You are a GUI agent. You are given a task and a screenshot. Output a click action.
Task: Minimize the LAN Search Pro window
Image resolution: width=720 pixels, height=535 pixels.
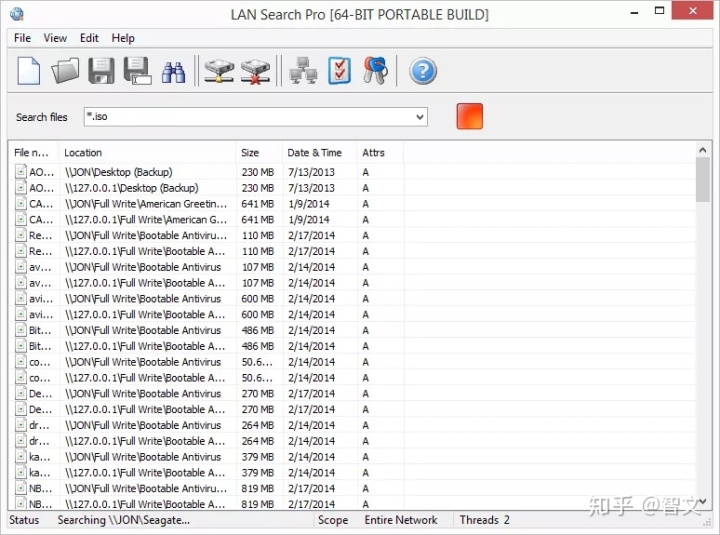tap(635, 12)
